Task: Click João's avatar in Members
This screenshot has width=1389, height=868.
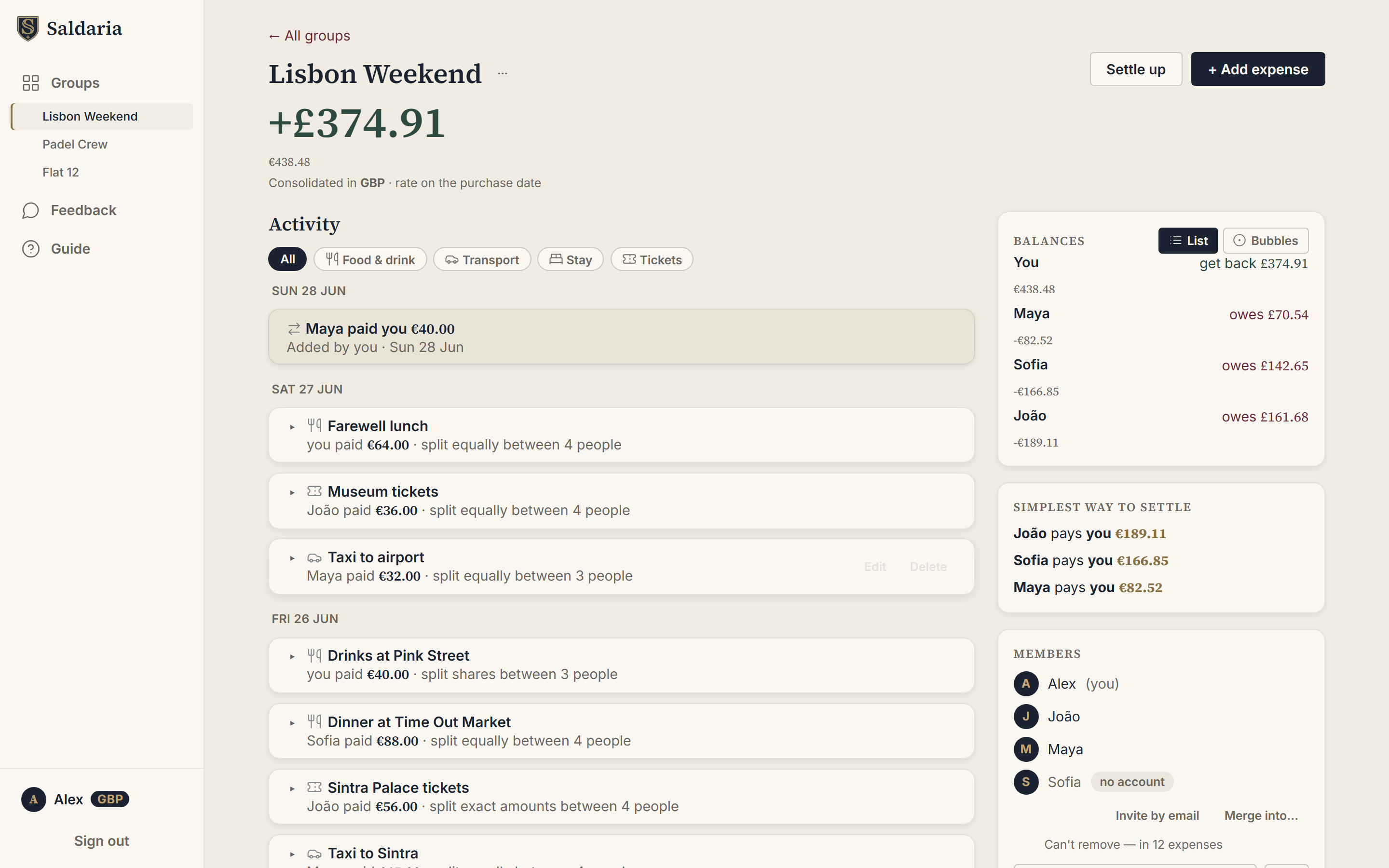Action: pos(1026,717)
